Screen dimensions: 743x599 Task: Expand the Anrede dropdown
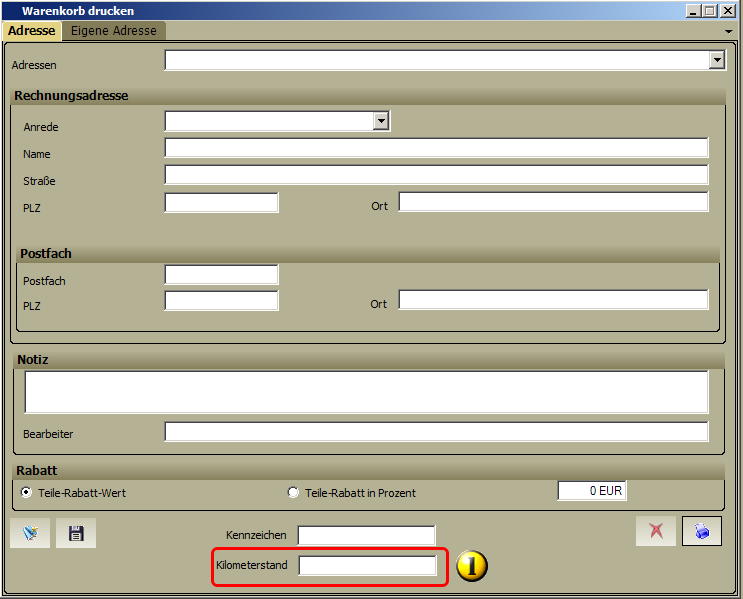[x=381, y=121]
